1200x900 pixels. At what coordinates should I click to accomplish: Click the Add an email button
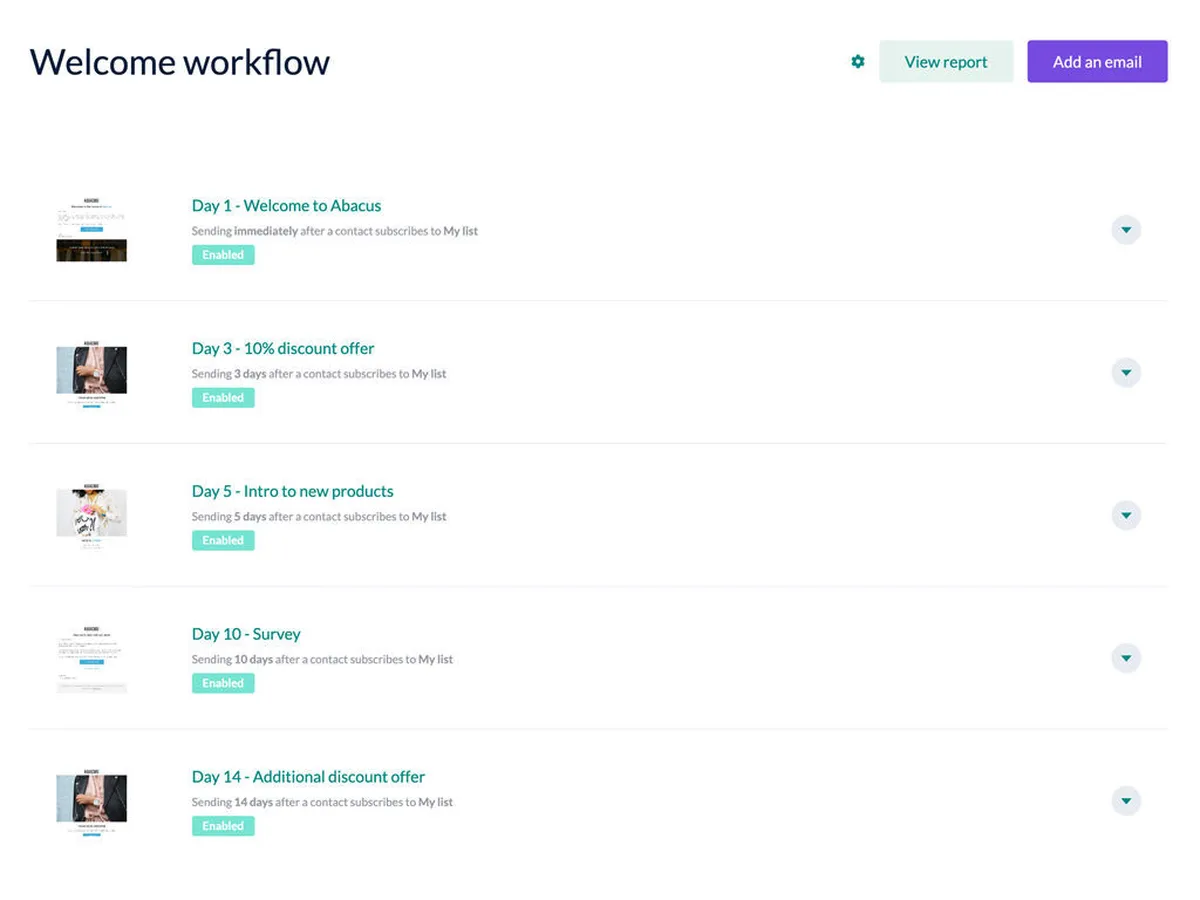pyautogui.click(x=1097, y=62)
